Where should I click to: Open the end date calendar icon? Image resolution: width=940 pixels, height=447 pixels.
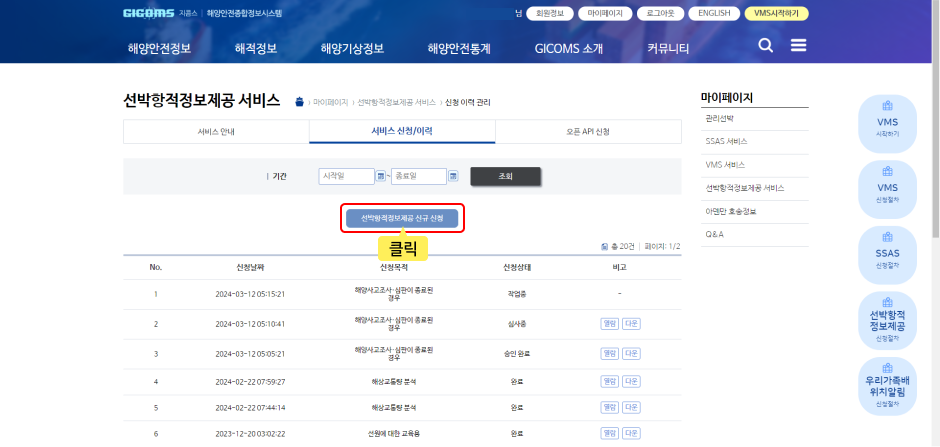tap(453, 176)
